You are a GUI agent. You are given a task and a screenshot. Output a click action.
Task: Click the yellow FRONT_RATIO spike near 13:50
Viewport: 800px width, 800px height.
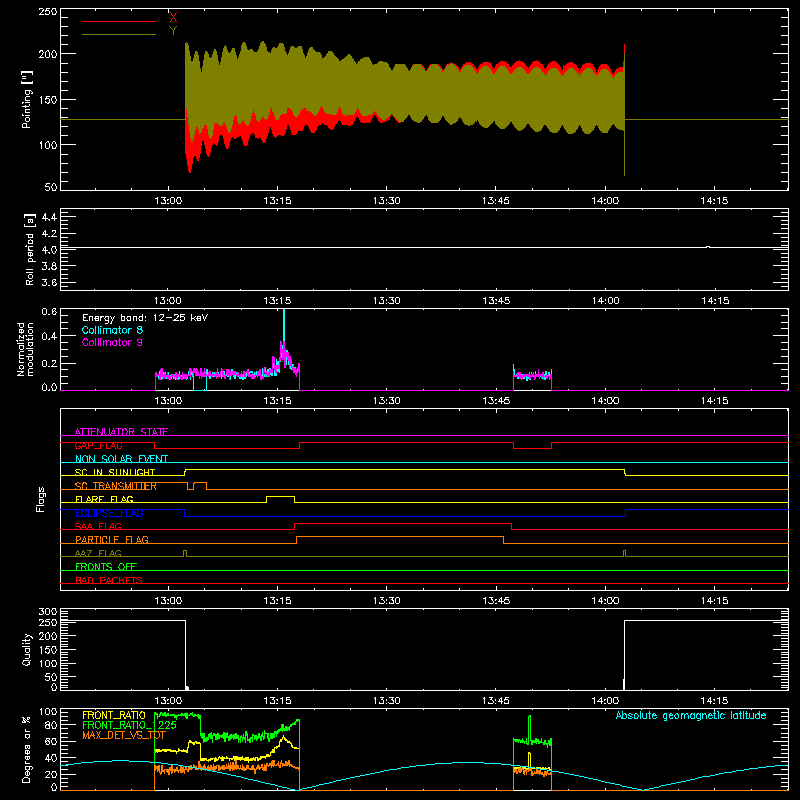[529, 759]
